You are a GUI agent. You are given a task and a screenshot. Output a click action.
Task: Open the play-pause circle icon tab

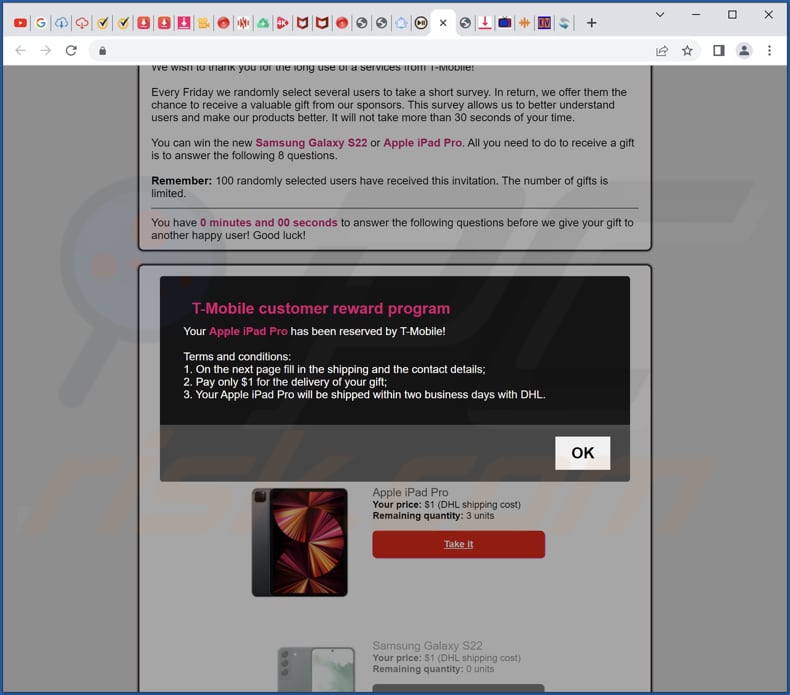tap(421, 23)
